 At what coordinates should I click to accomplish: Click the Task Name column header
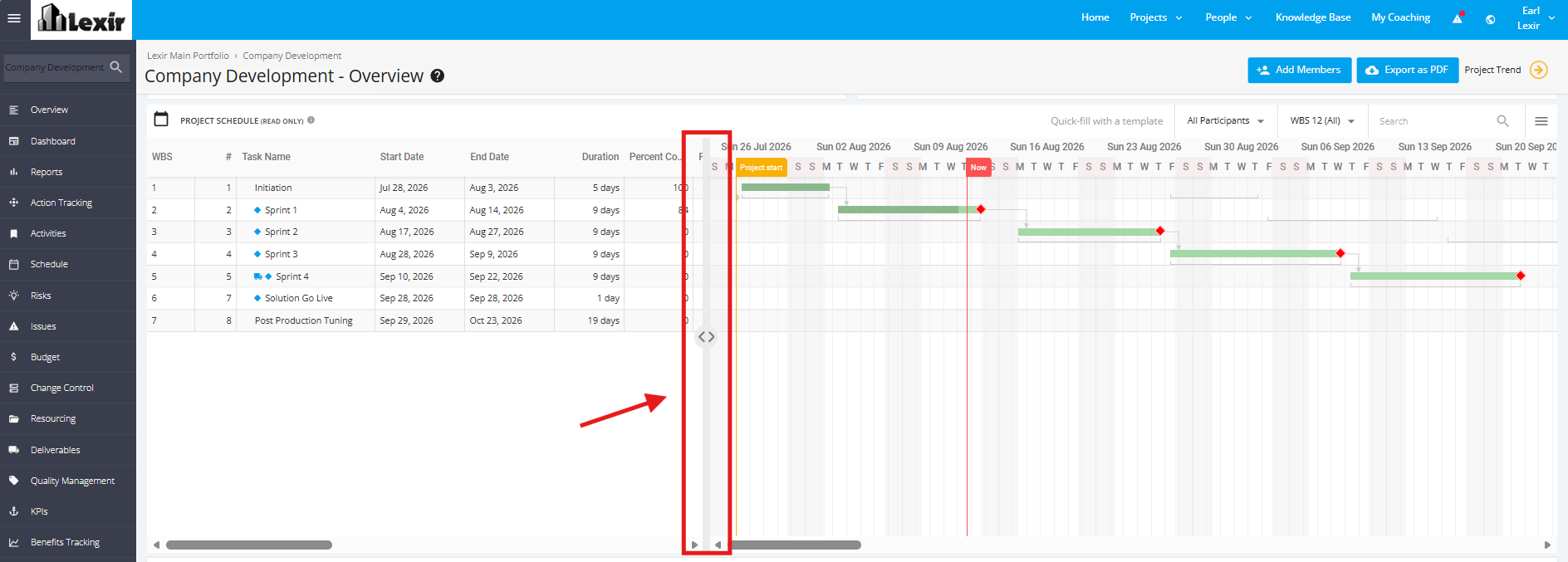tap(266, 157)
